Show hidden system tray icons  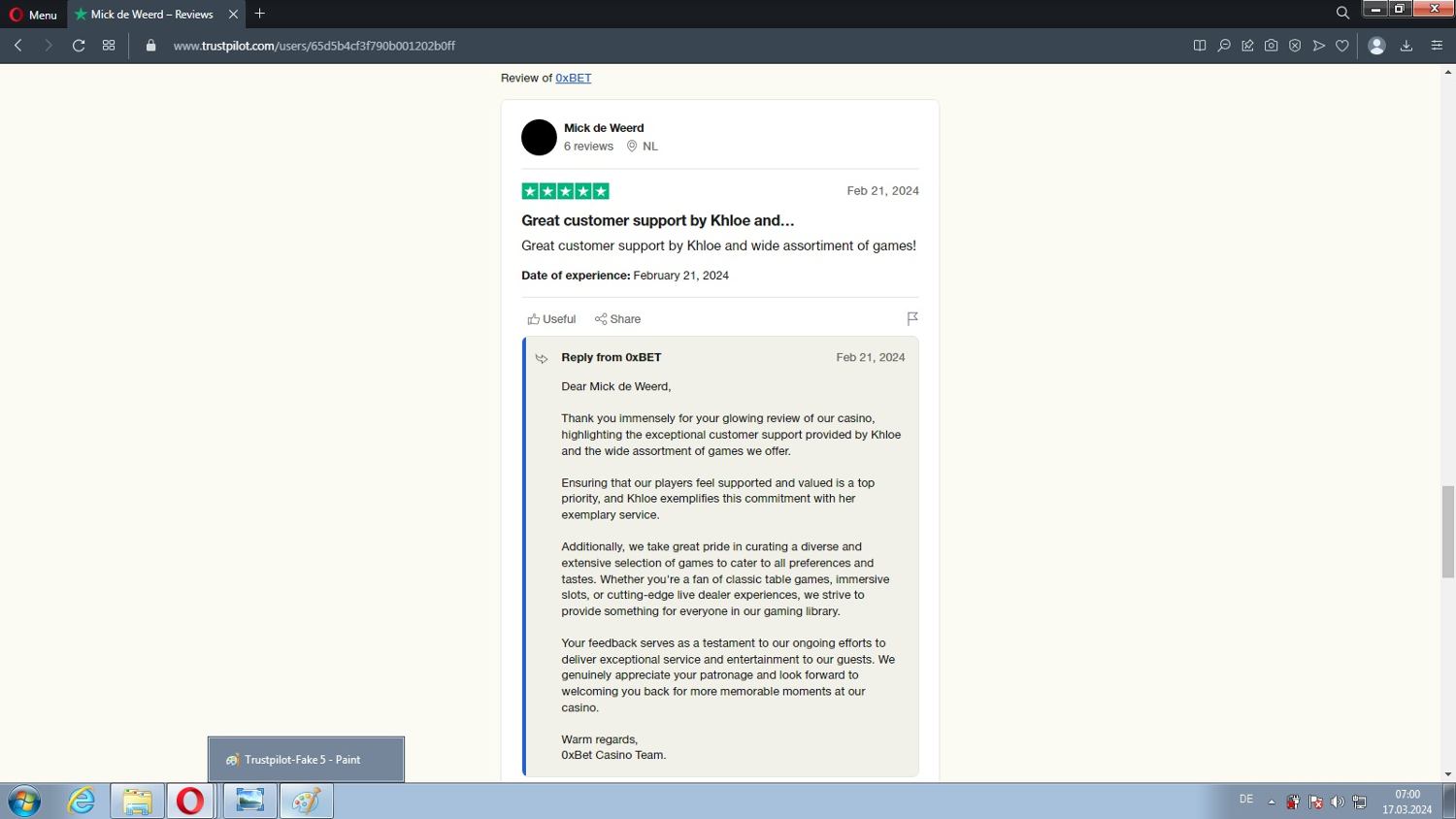(x=1272, y=802)
